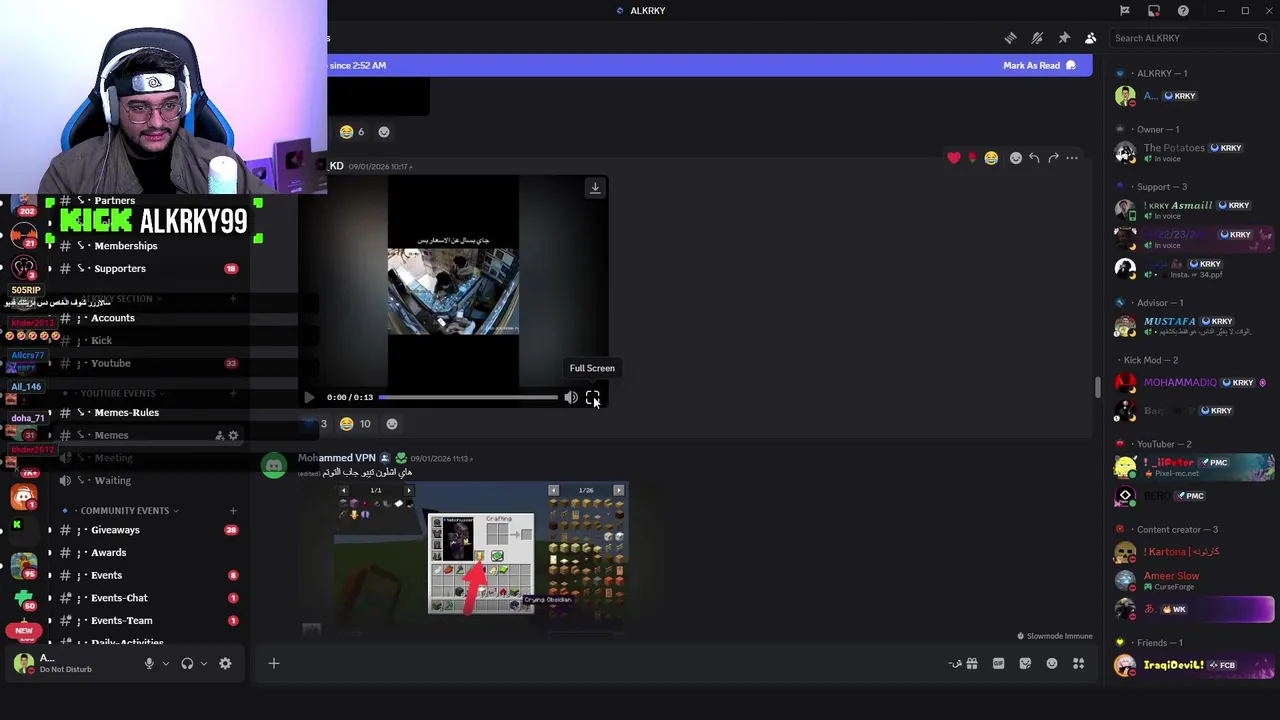Mute the video volume speaker icon
The image size is (1280, 720).
[571, 397]
